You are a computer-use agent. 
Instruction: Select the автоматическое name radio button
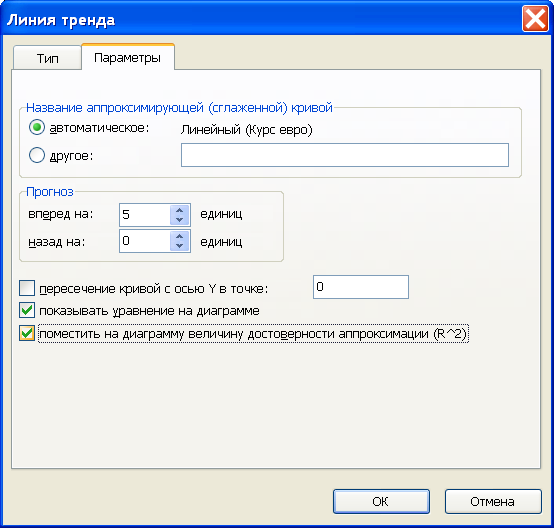[x=37, y=128]
